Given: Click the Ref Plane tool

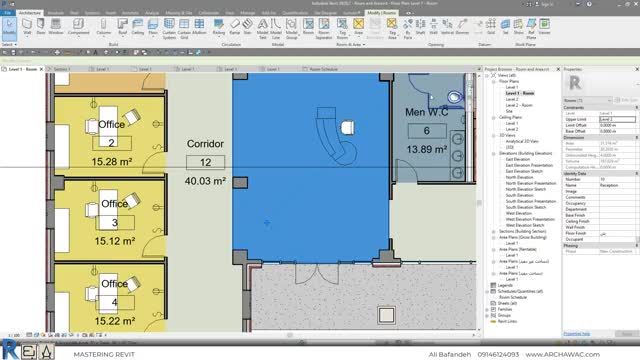Looking at the screenshot, I should click(531, 29).
